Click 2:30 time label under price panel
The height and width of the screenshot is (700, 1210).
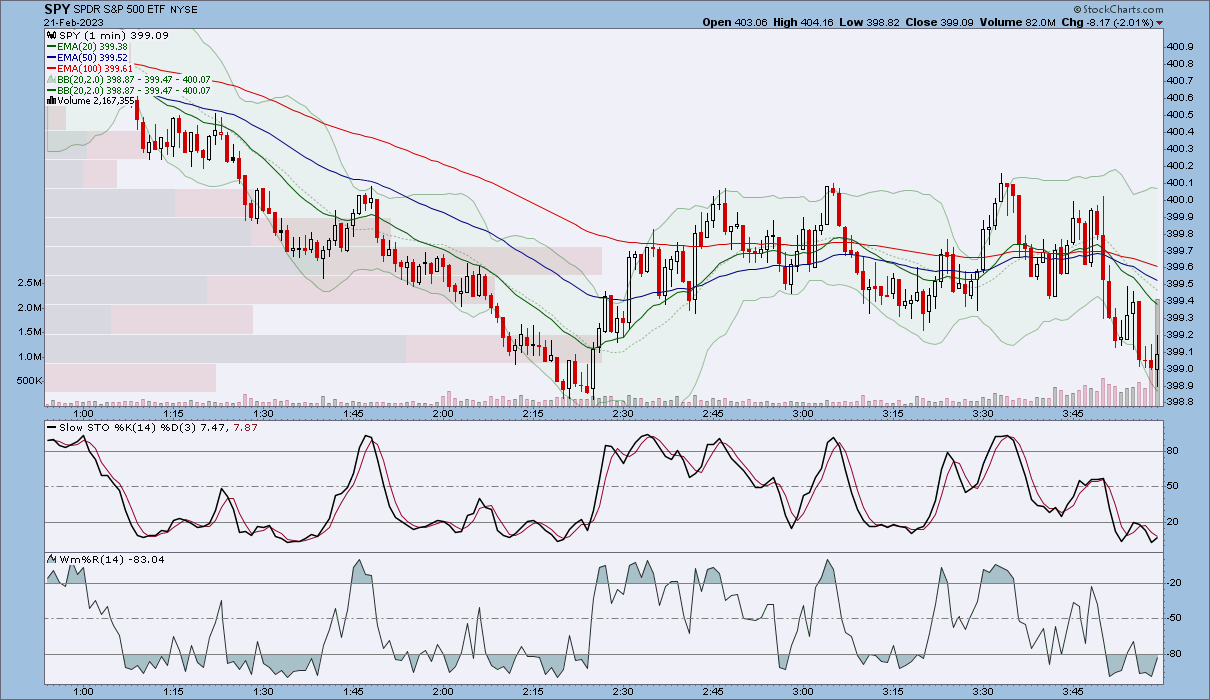[622, 413]
